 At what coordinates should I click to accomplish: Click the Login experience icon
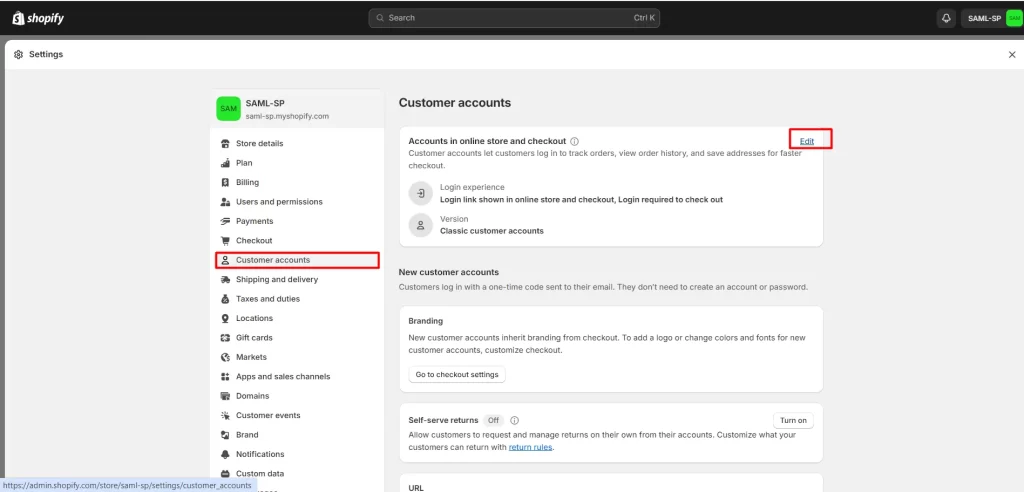pyautogui.click(x=421, y=193)
